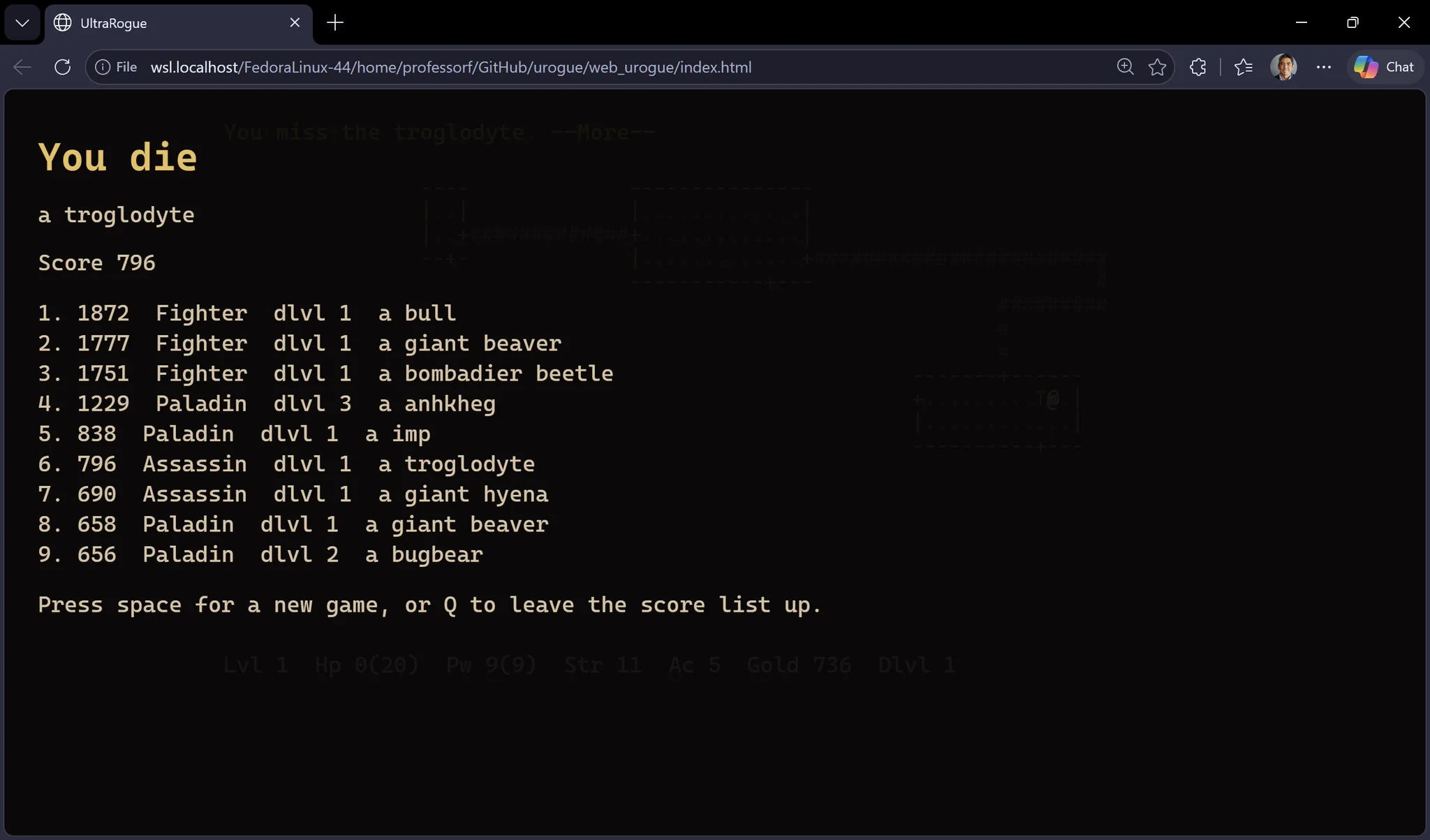Select score row '838 Paladin a imp'

234,434
